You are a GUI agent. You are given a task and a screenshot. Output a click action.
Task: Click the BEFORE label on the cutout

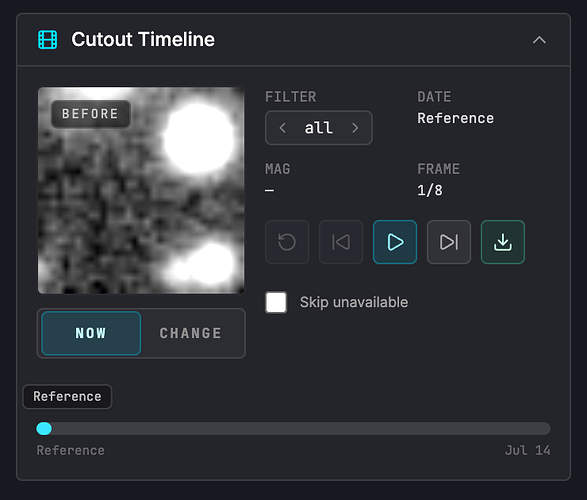(90, 114)
